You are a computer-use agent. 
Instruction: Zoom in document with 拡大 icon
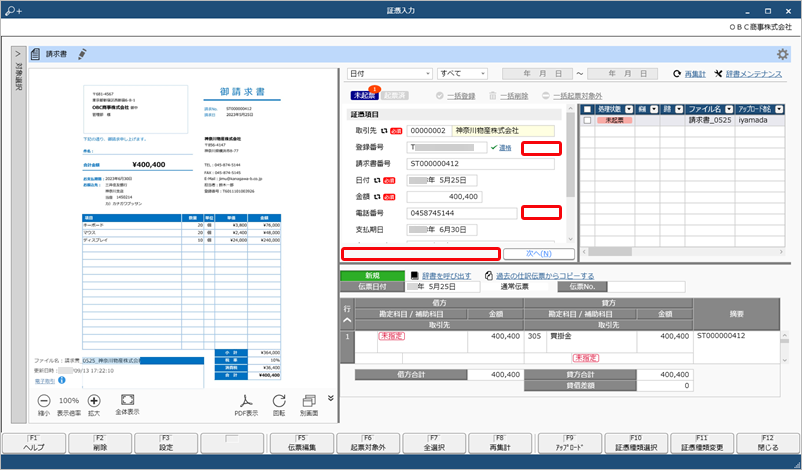tap(94, 400)
